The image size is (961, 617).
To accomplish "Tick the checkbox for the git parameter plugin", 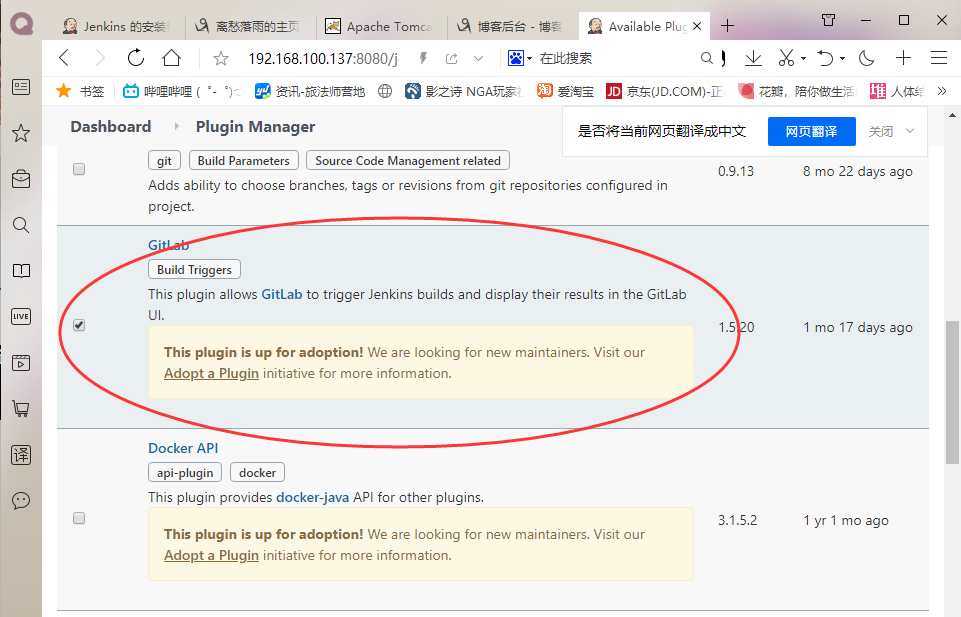I will (x=79, y=169).
